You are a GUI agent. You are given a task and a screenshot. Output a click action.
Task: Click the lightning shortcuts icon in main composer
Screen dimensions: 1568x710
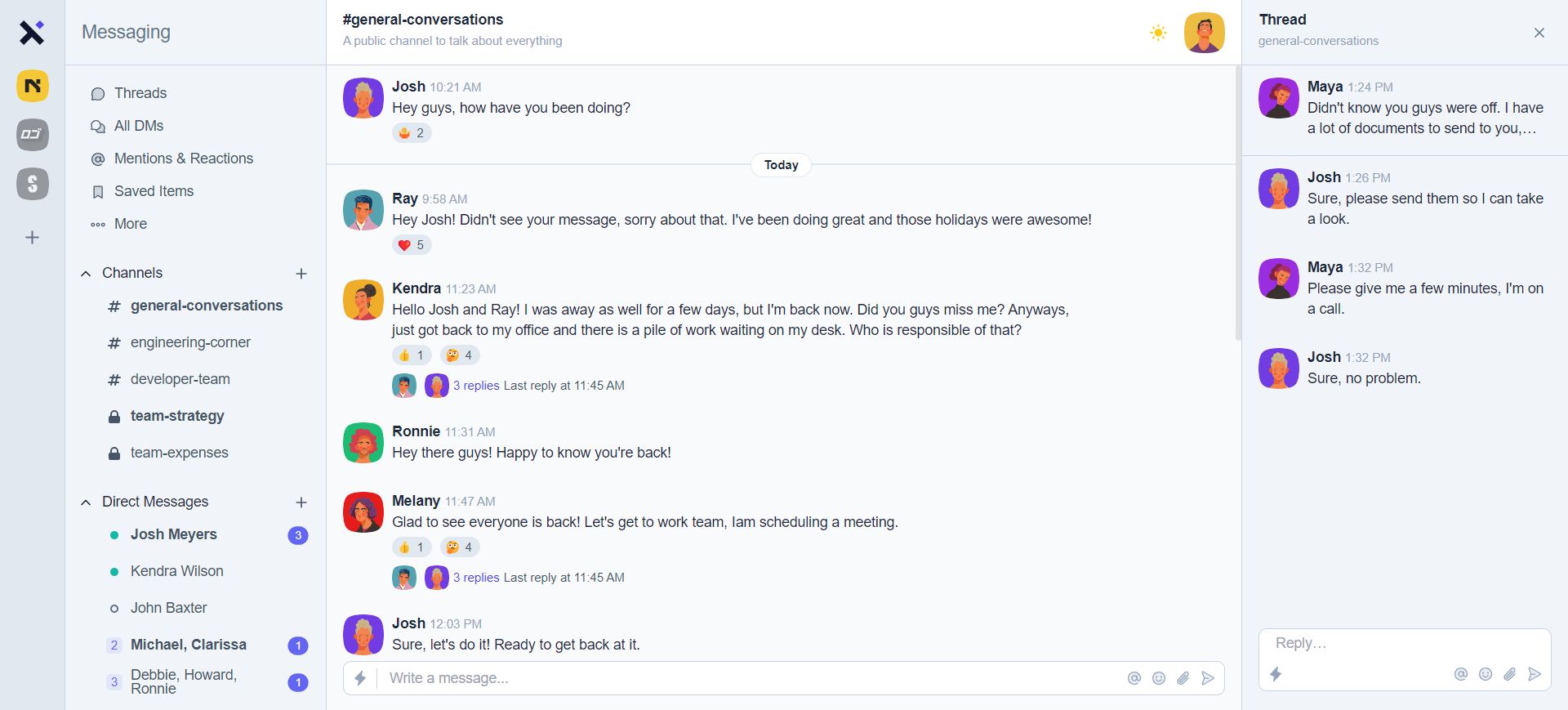pos(360,678)
